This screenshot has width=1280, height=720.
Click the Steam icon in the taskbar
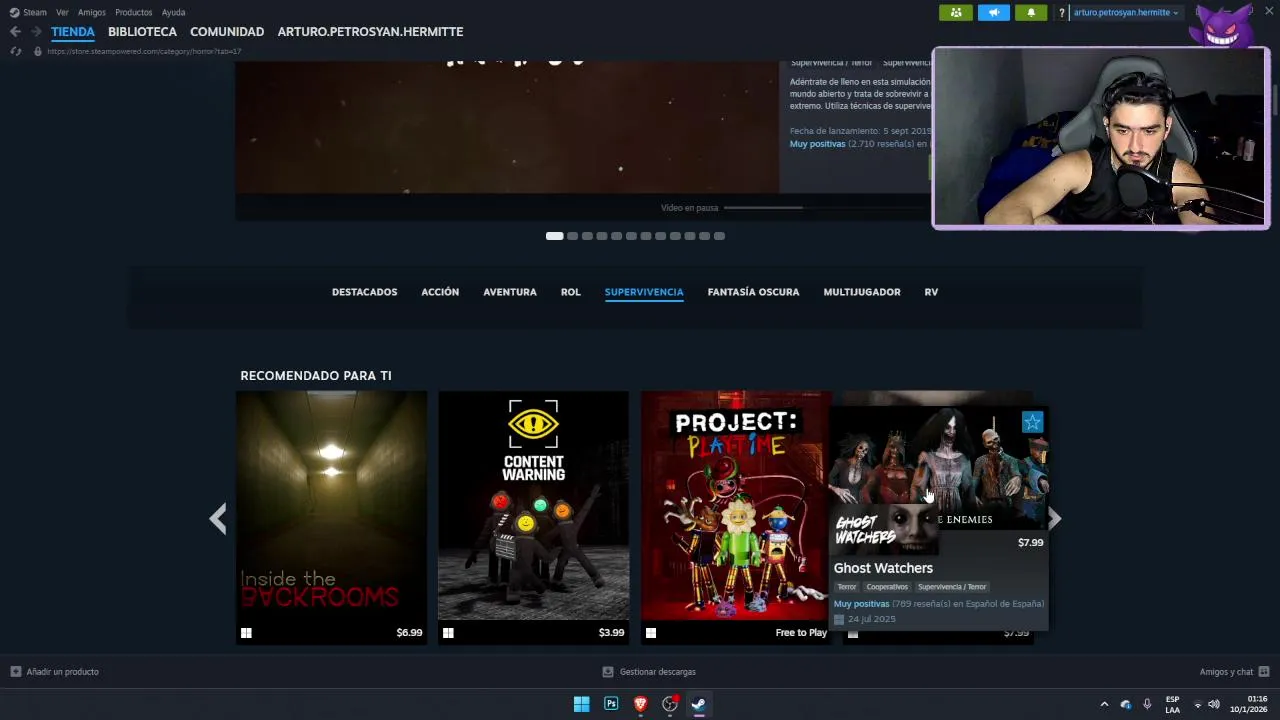pyautogui.click(x=699, y=704)
